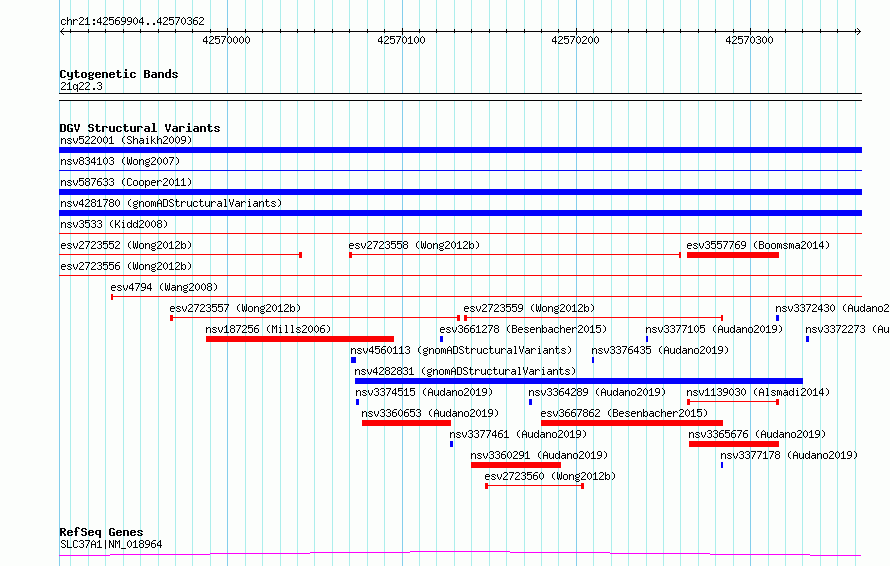This screenshot has width=890, height=566.
Task: Open the esv2723556 (Wong2012b) variant label
Action: [126, 266]
